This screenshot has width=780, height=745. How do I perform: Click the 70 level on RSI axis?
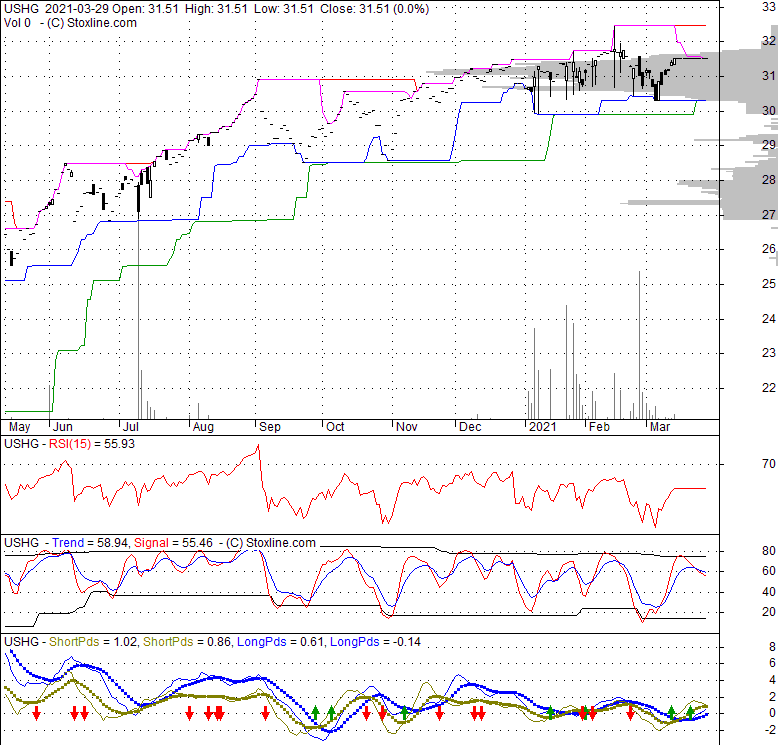769,464
